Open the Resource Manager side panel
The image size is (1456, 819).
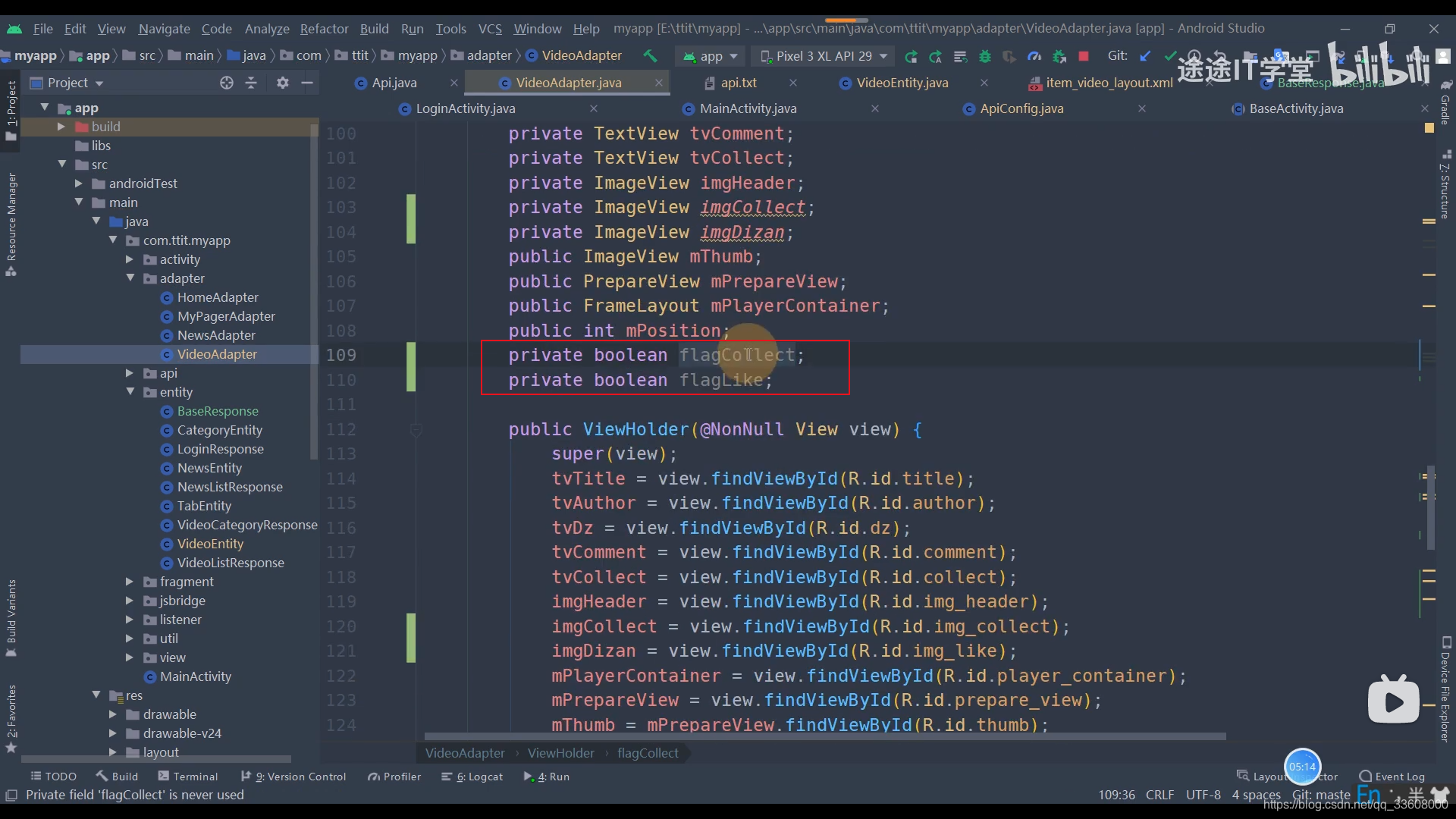pos(11,224)
